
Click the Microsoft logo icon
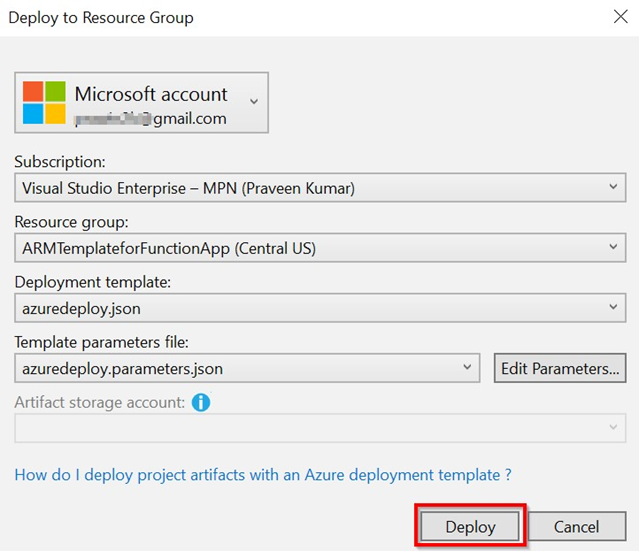click(44, 102)
